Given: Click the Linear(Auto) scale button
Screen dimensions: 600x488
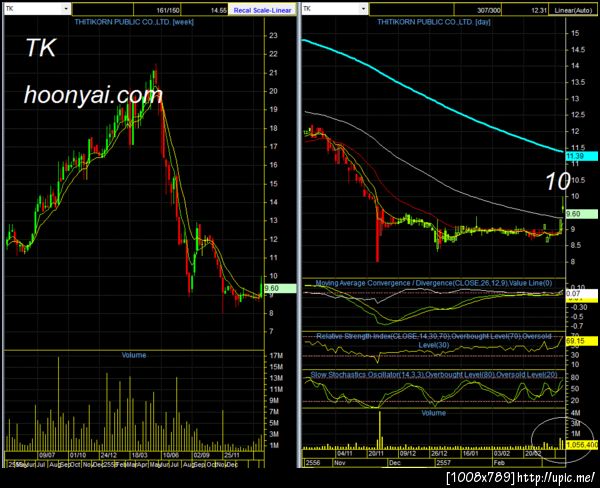Looking at the screenshot, I should tap(573, 10).
